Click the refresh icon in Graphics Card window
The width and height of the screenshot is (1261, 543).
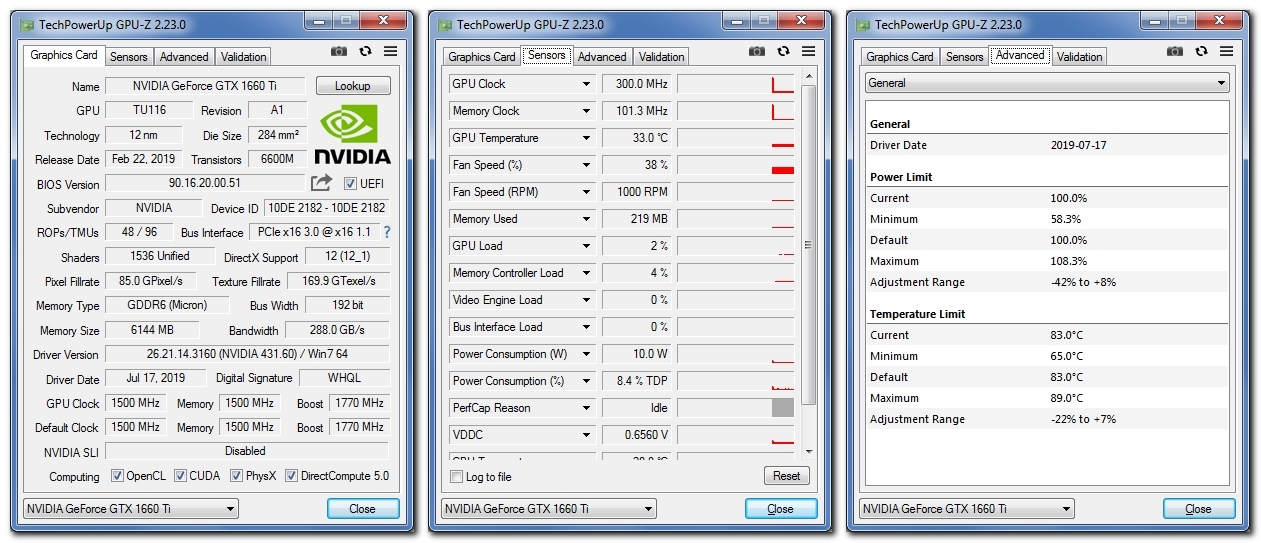point(365,51)
